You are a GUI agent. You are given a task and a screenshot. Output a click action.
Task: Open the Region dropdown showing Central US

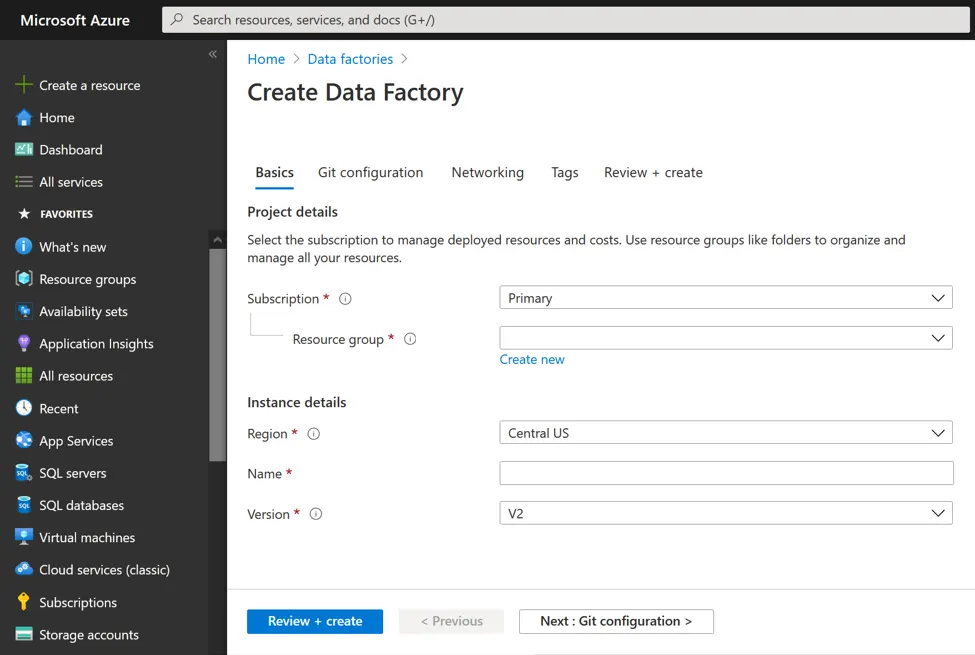click(x=726, y=432)
